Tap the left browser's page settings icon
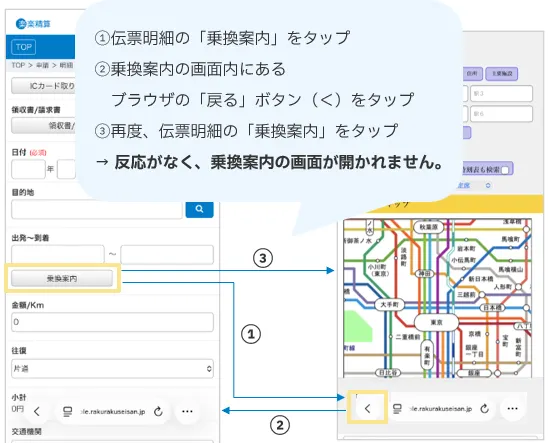This screenshot has height=443, width=558. point(67,412)
